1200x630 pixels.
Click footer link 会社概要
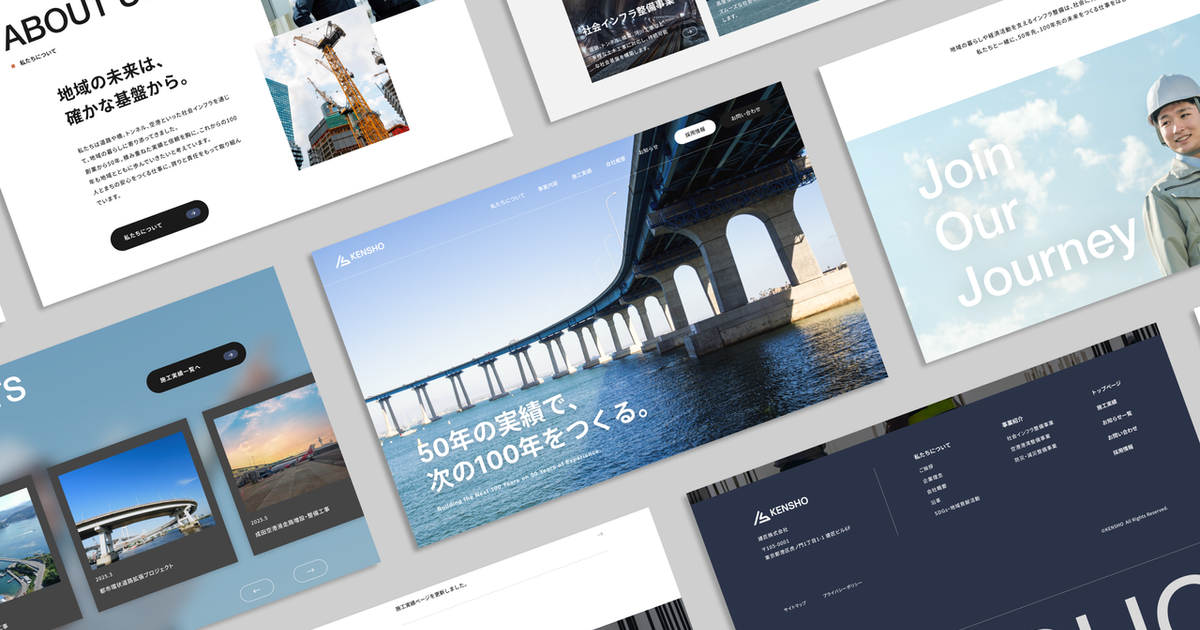tap(935, 490)
